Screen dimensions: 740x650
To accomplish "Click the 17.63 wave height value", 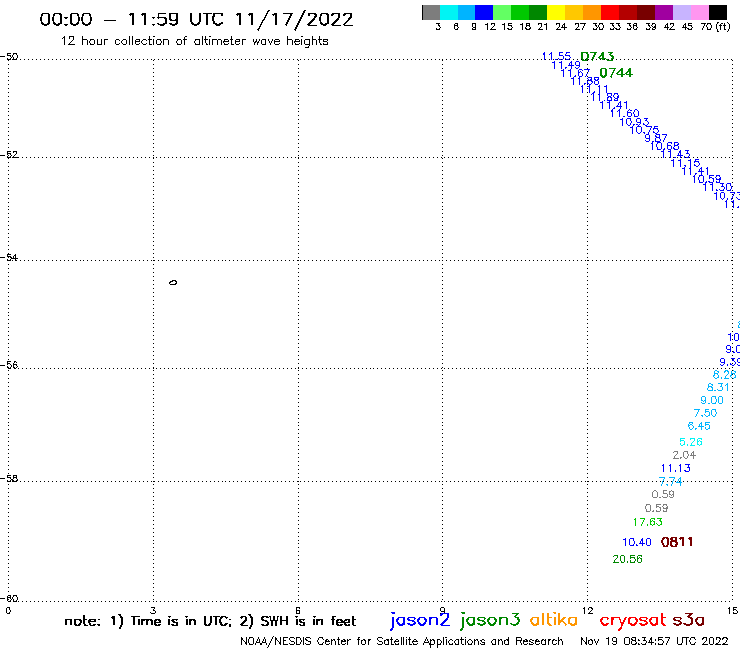I will (x=648, y=522).
